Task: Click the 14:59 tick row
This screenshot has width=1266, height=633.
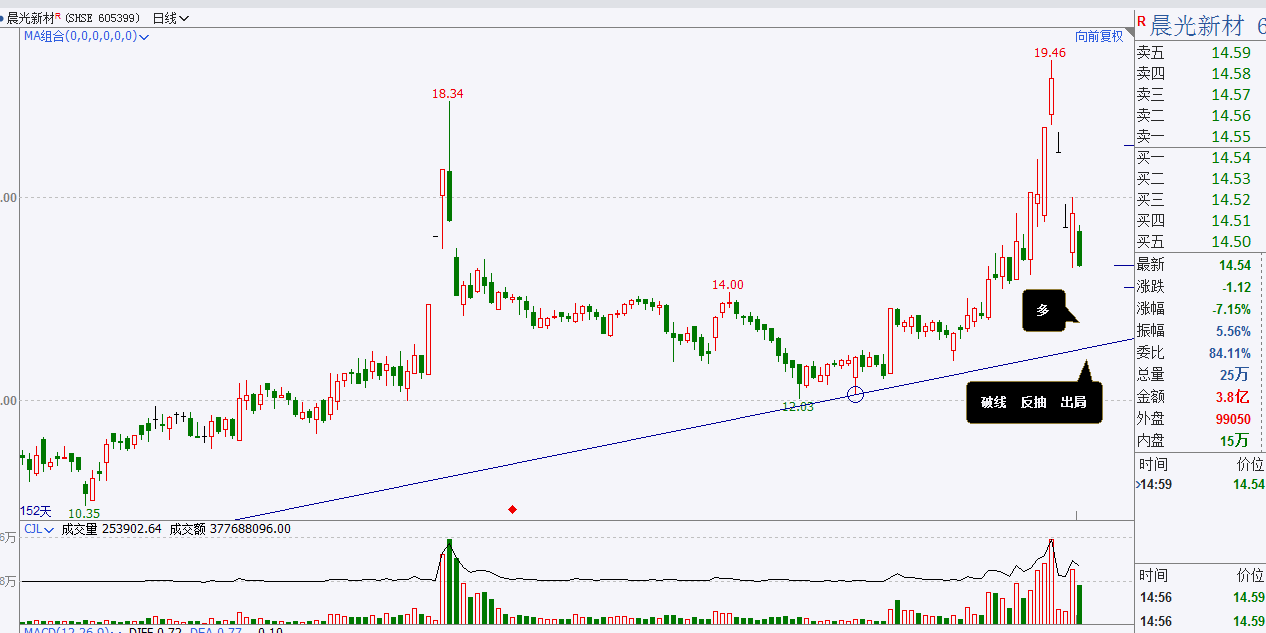Action: click(1200, 484)
